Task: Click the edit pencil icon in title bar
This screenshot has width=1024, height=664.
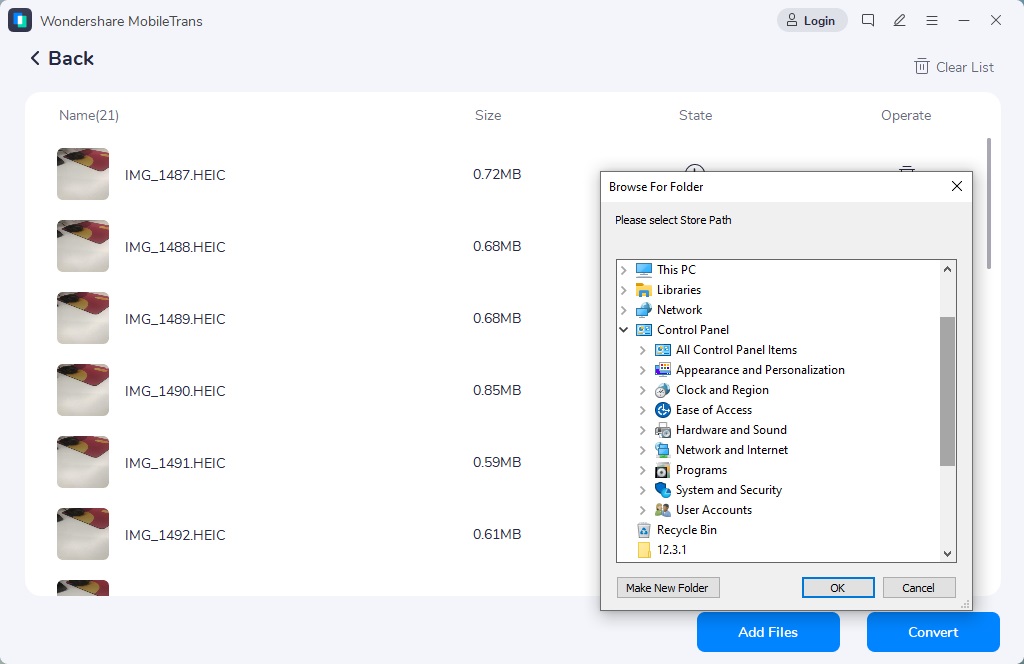Action: point(900,20)
